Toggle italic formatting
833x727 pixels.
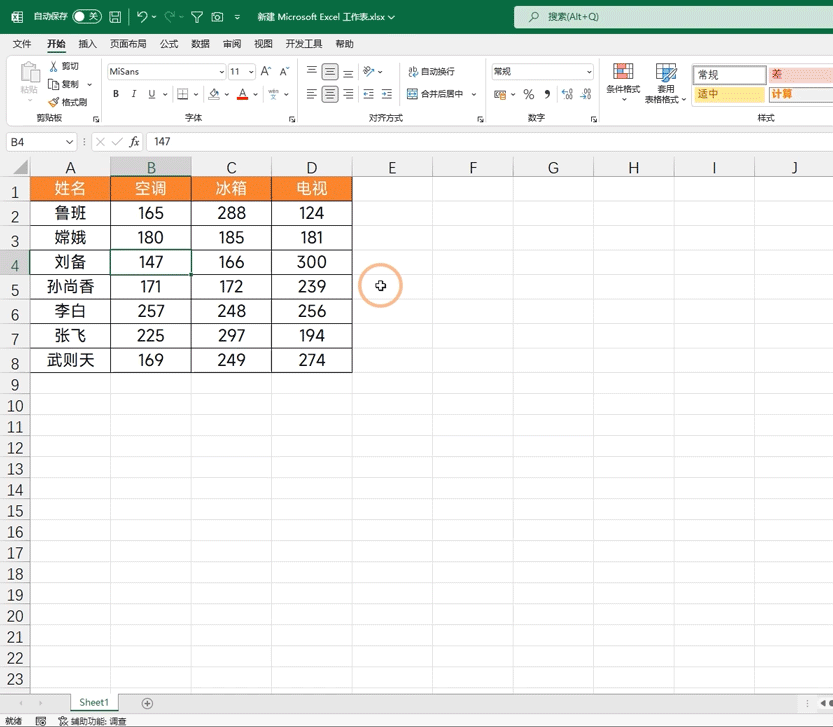(133, 94)
